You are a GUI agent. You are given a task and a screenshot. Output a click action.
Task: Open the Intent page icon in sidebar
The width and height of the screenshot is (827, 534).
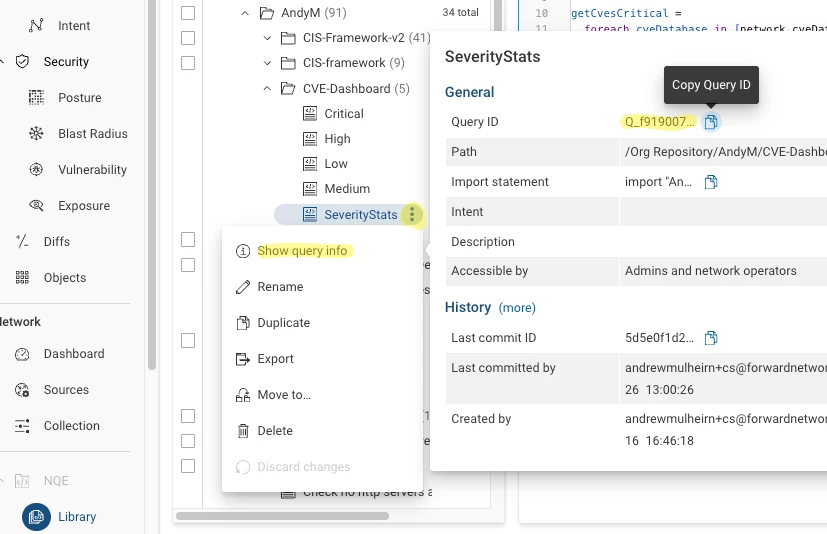pyautogui.click(x=36, y=25)
